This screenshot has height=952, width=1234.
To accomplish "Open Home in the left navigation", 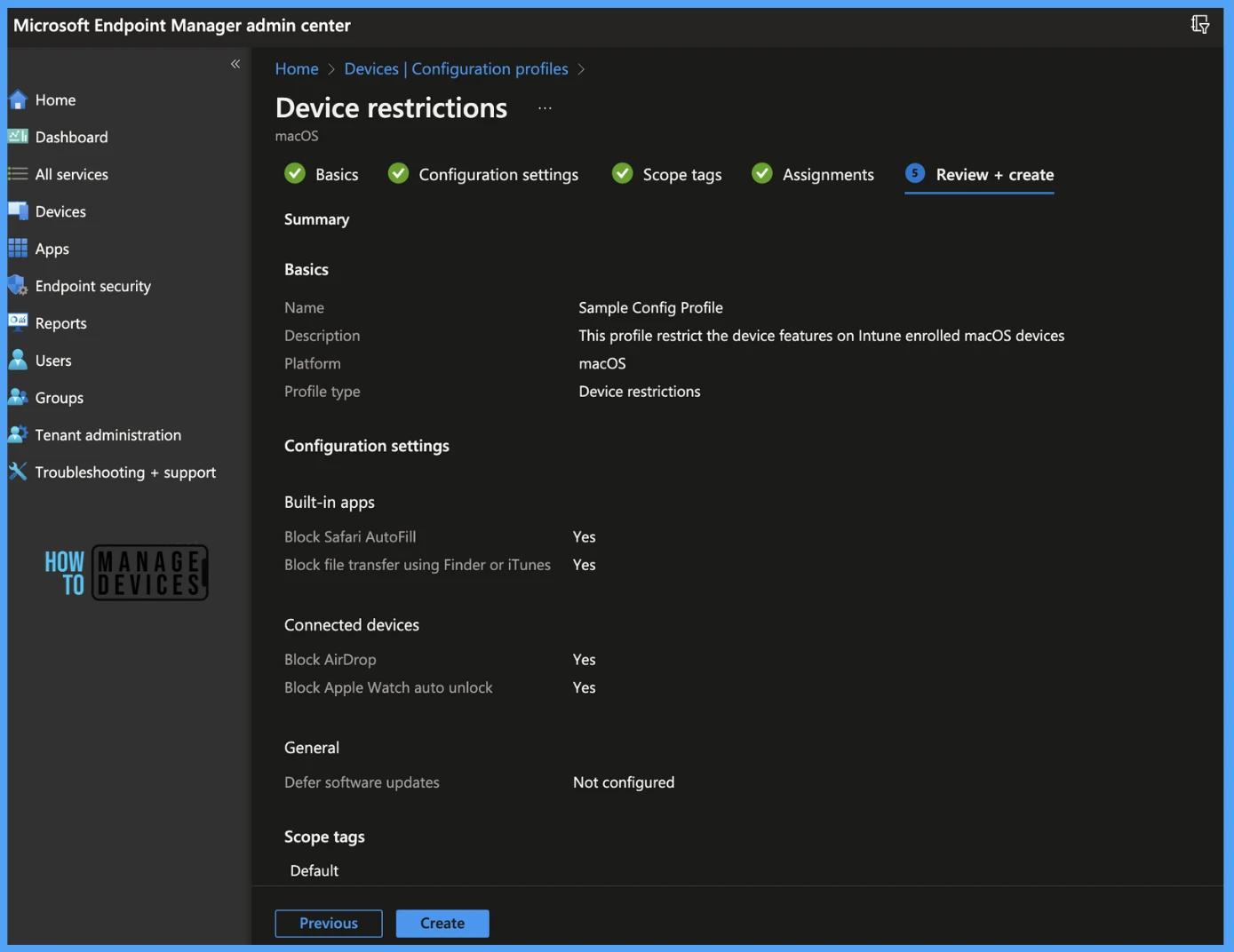I will pos(55,100).
